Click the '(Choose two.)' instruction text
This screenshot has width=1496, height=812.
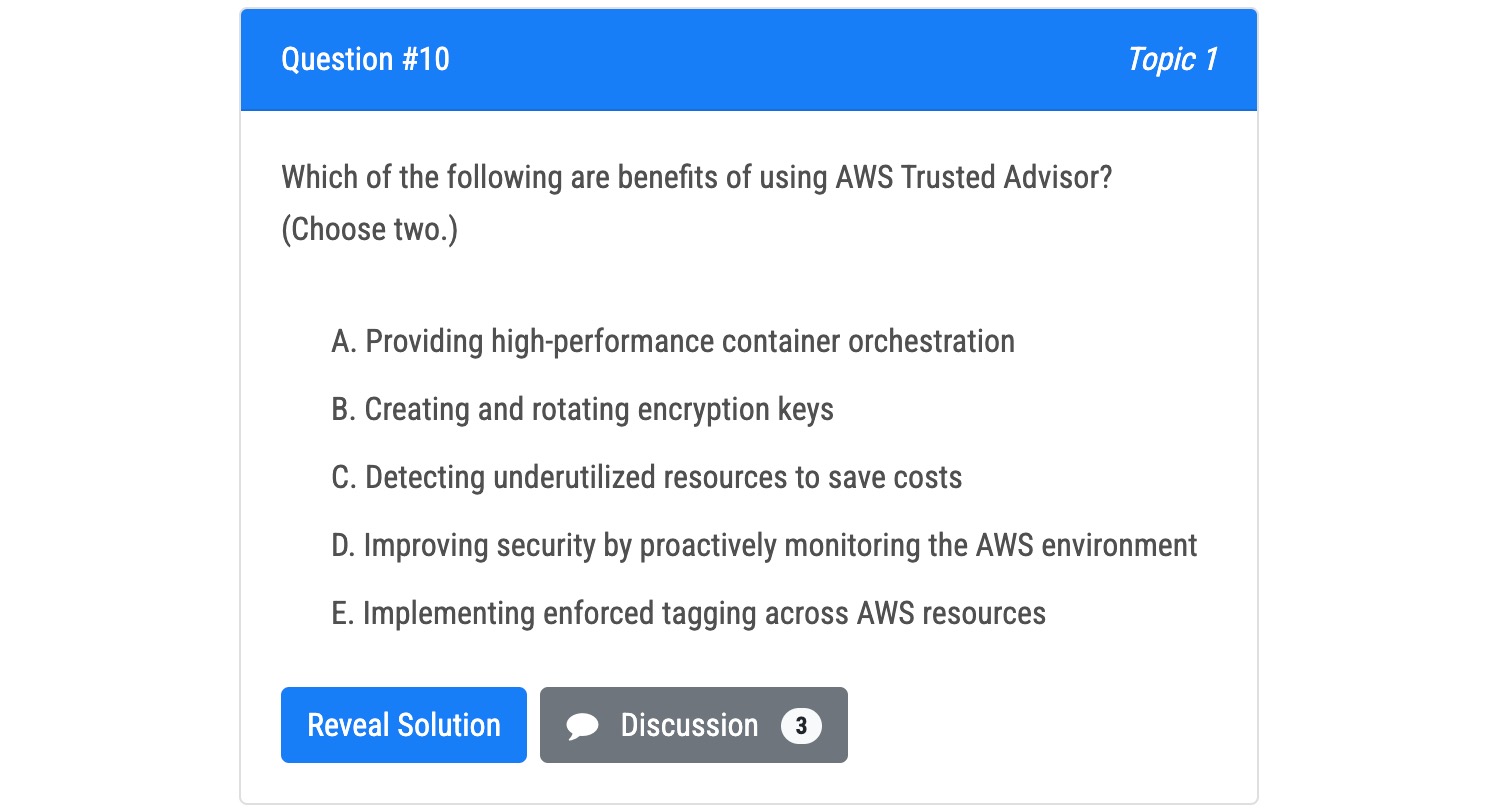369,230
